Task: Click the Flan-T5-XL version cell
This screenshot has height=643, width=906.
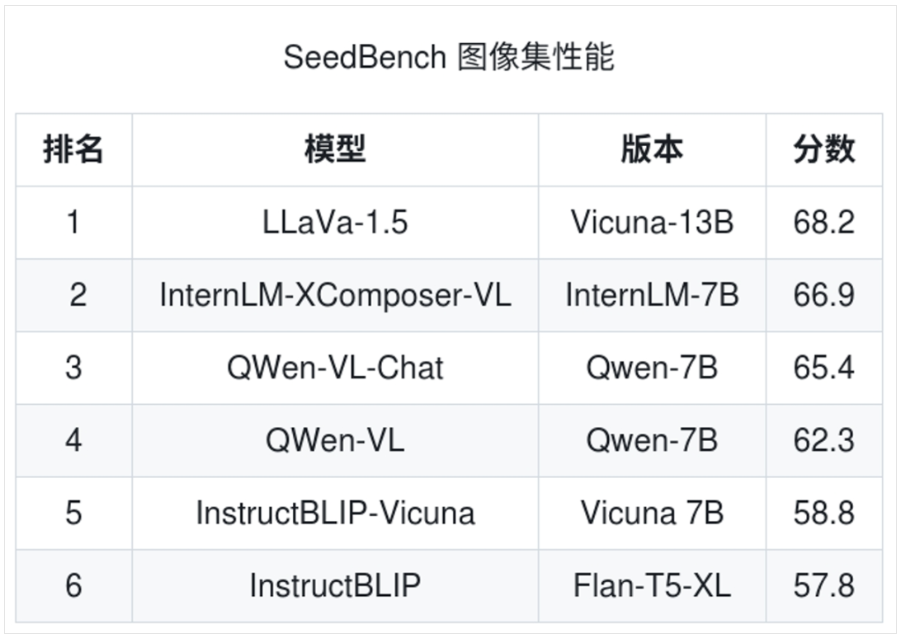Action: point(652,585)
